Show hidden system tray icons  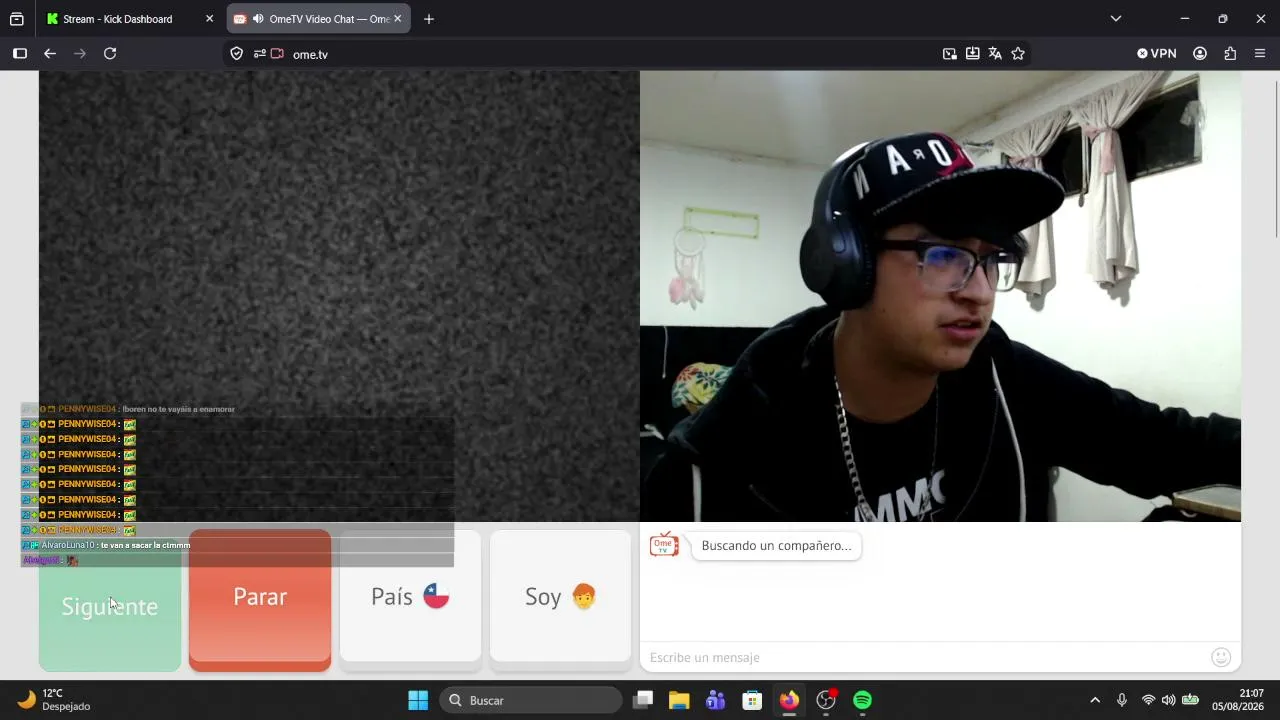click(x=1095, y=700)
